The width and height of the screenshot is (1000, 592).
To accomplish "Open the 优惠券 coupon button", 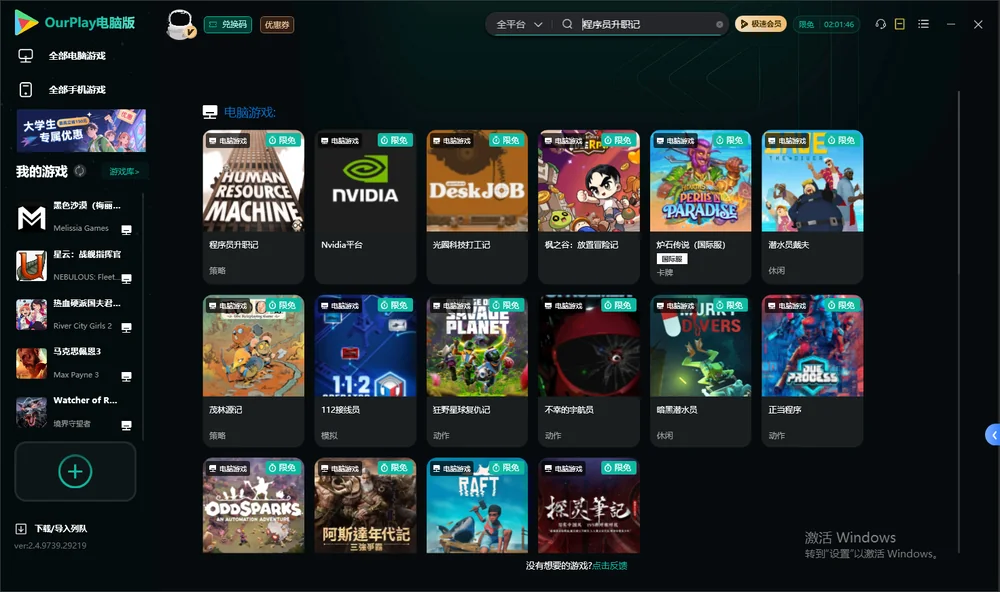I will tap(277, 25).
